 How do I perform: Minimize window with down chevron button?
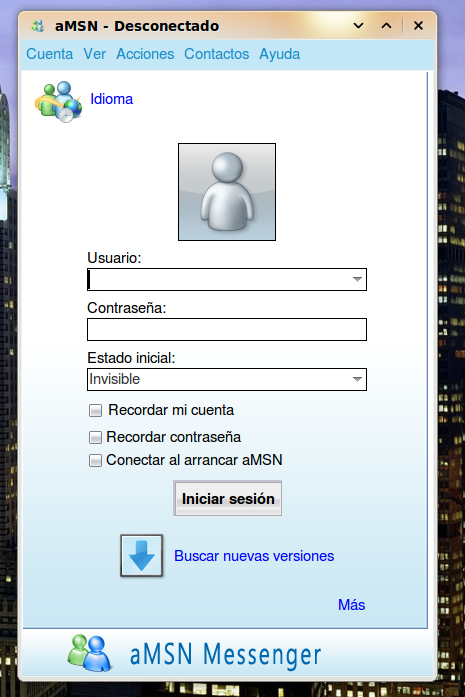pyautogui.click(x=358, y=26)
